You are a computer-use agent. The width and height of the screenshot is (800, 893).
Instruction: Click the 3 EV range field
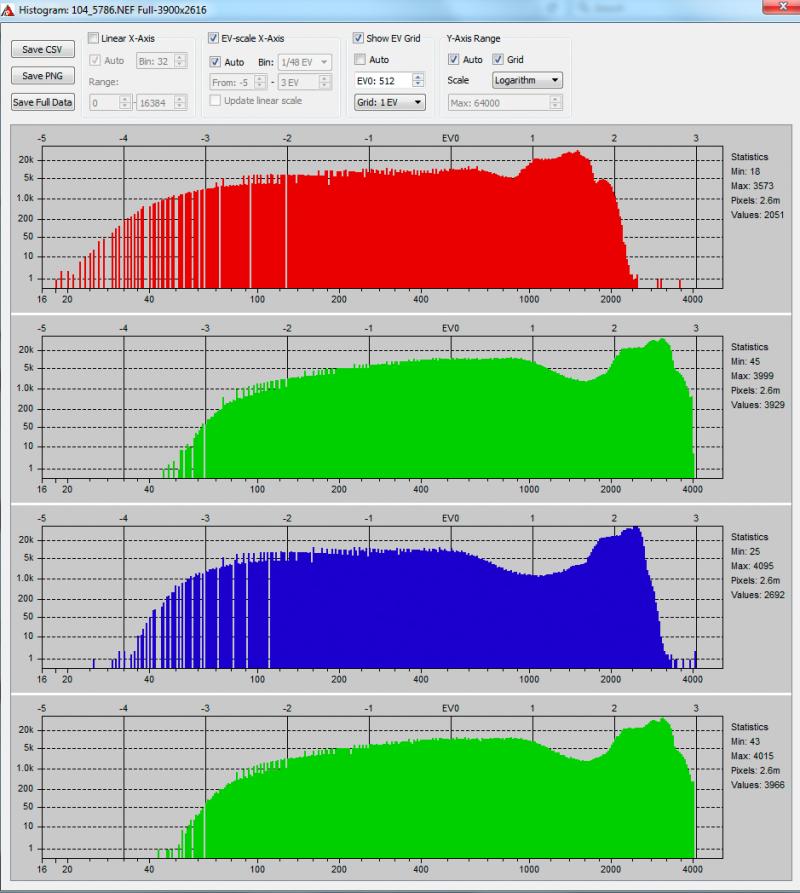(298, 83)
